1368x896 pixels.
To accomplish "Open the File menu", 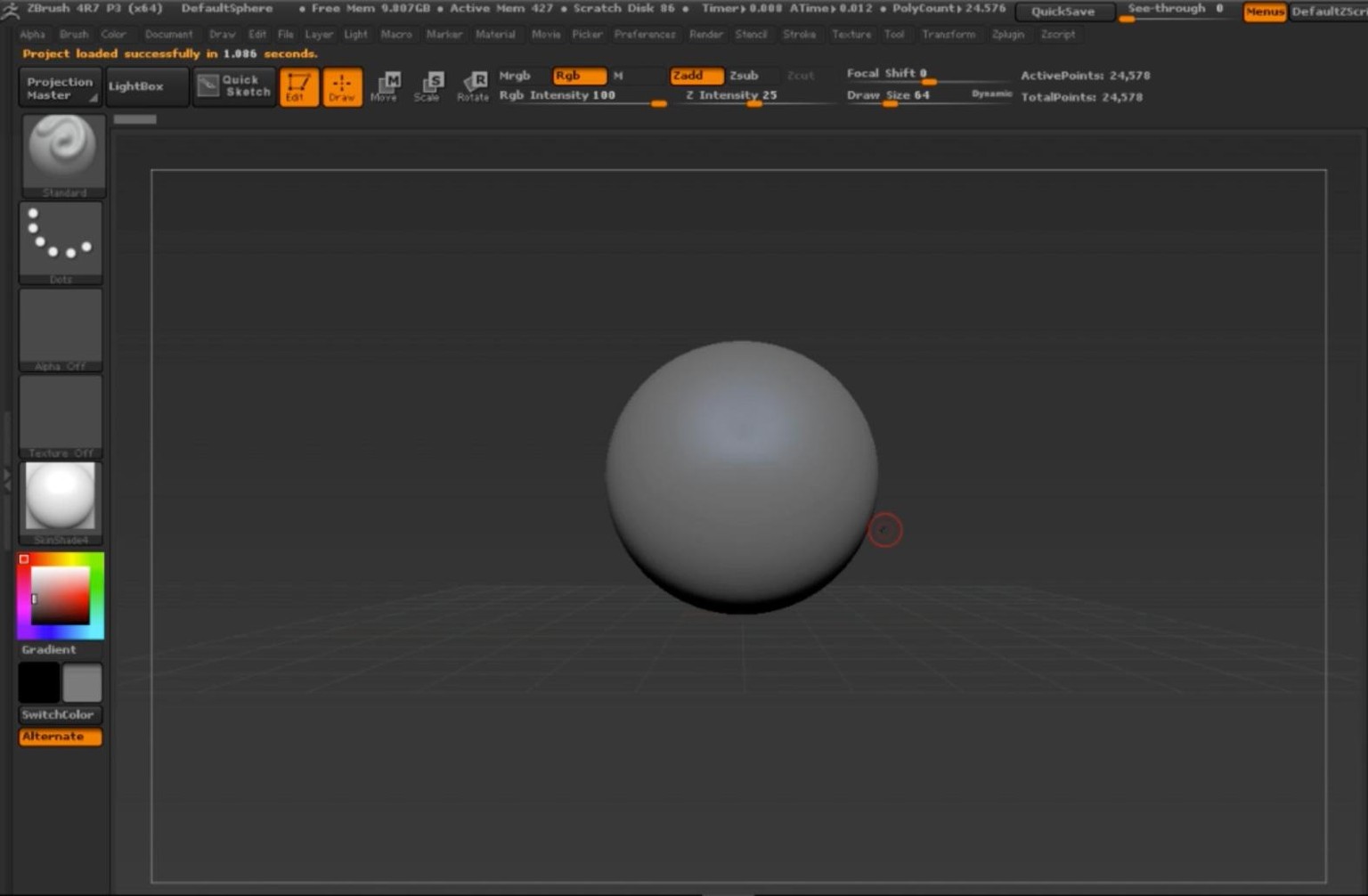I will point(285,34).
